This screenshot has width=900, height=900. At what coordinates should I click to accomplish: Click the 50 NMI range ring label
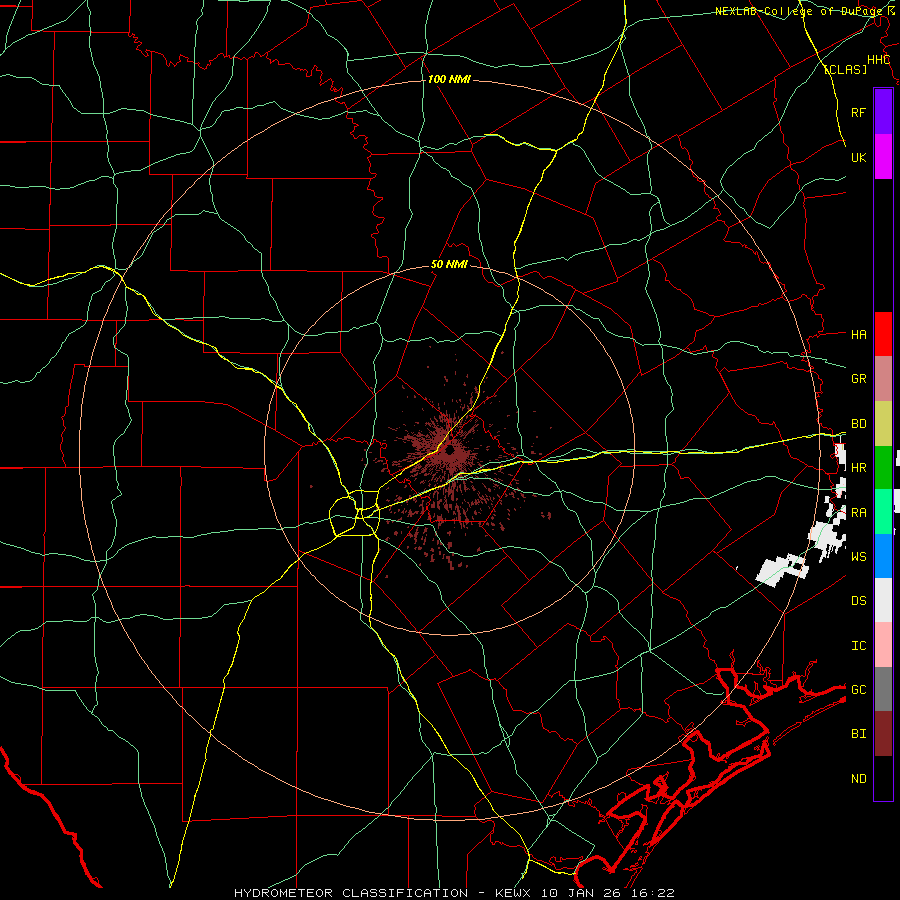coord(449,264)
